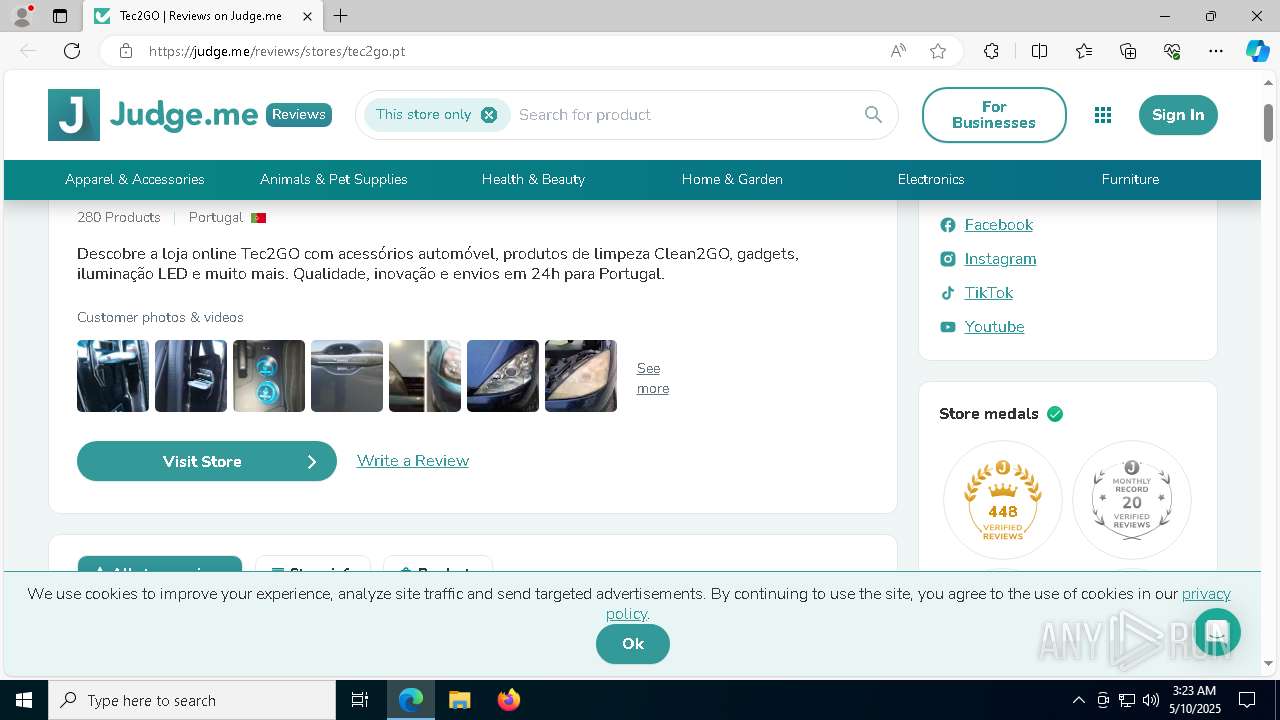Click the TikTok icon
Screen dimensions: 1280x720
(x=948, y=293)
